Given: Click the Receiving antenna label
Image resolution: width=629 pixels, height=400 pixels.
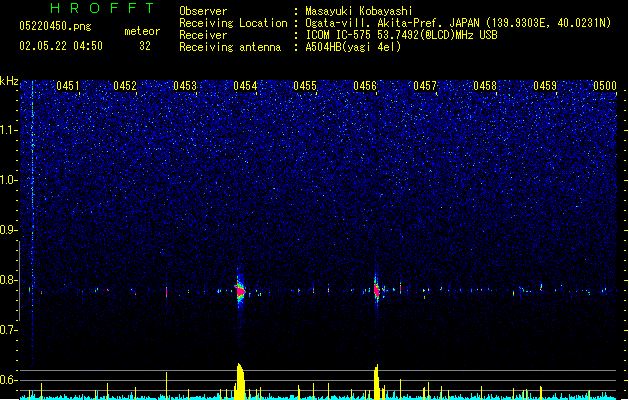Looking at the screenshot, I should [x=230, y=47].
